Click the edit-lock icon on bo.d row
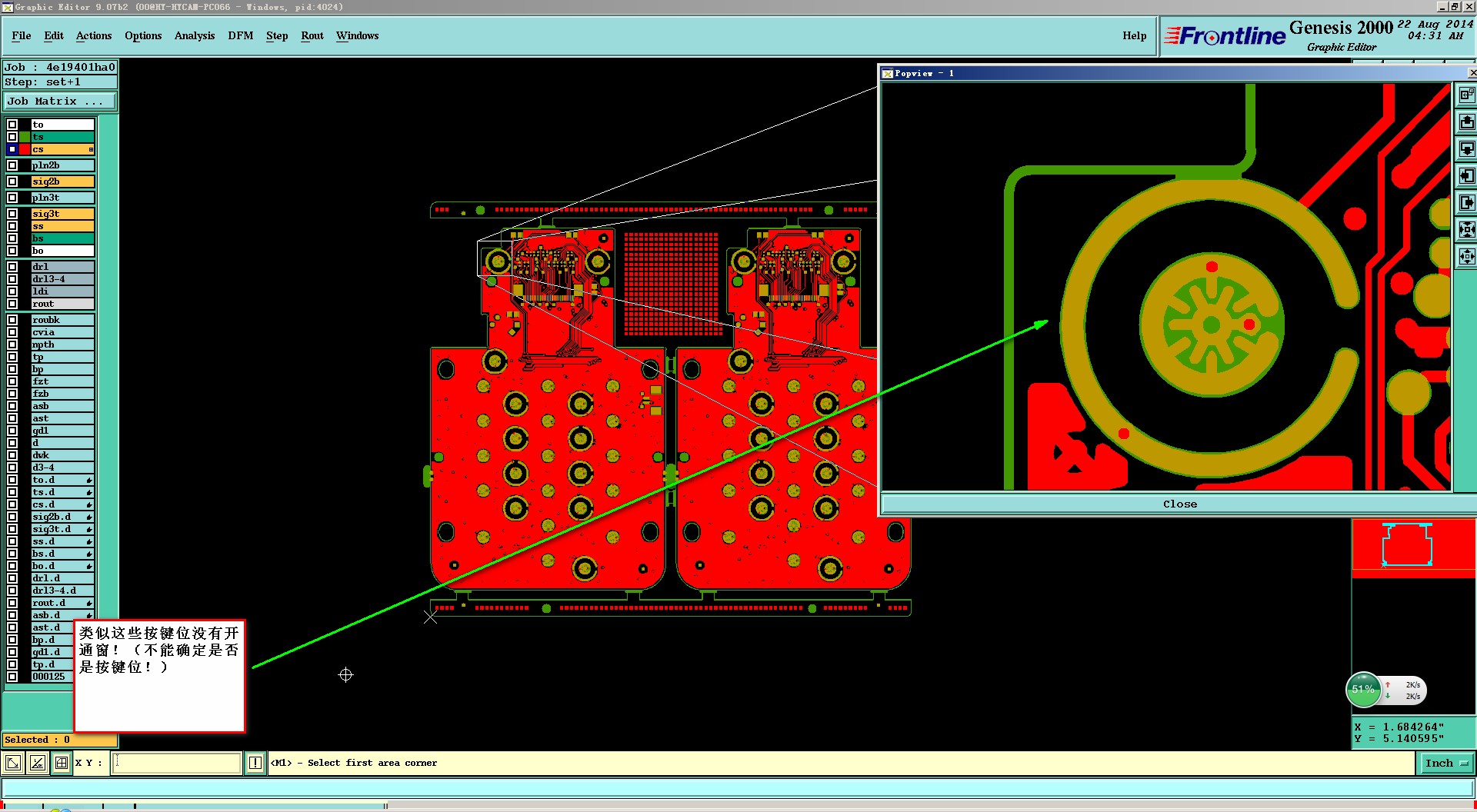This screenshot has width=1477, height=812. [x=89, y=567]
